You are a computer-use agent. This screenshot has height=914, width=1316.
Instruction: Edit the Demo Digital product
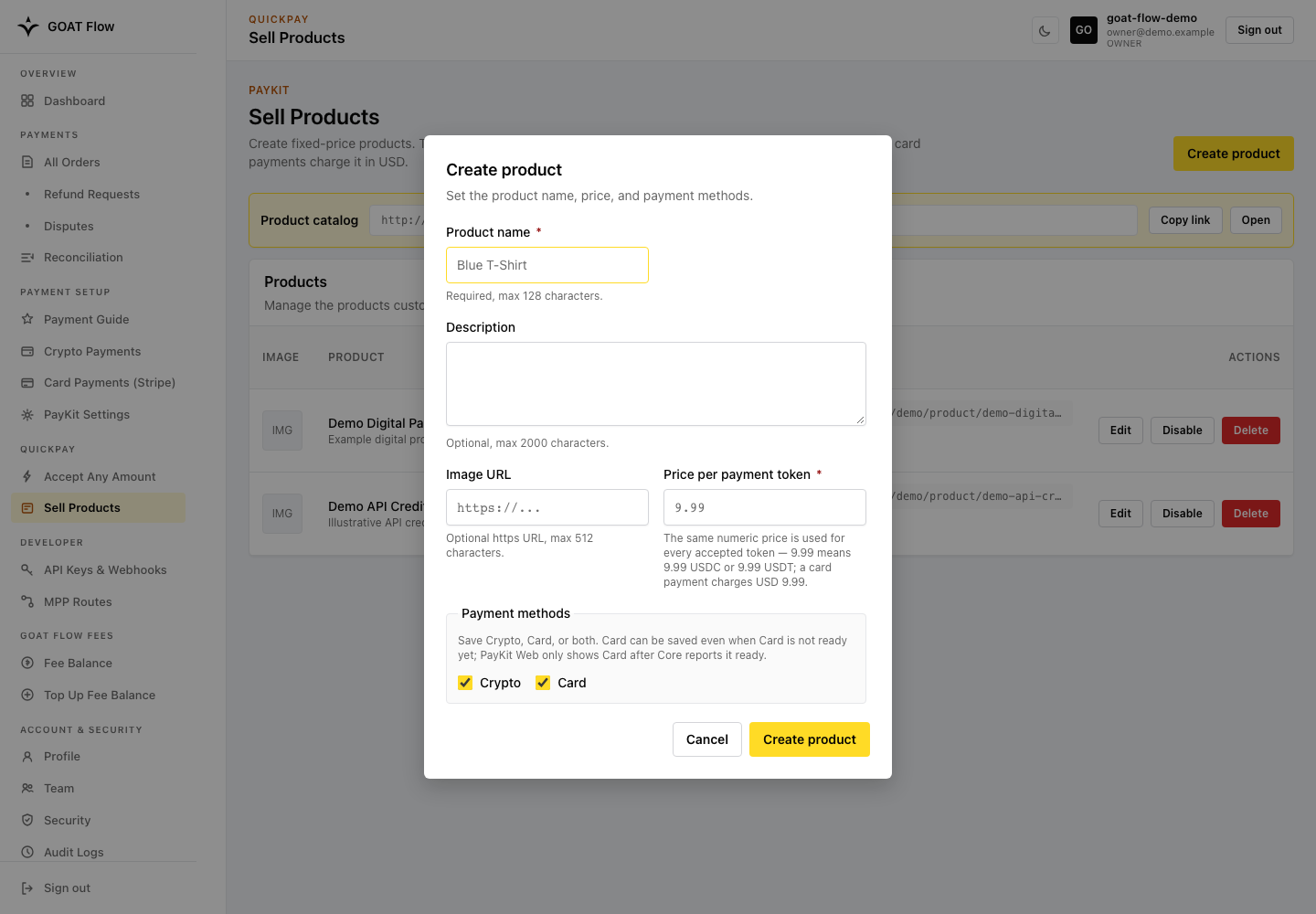[x=1120, y=430]
